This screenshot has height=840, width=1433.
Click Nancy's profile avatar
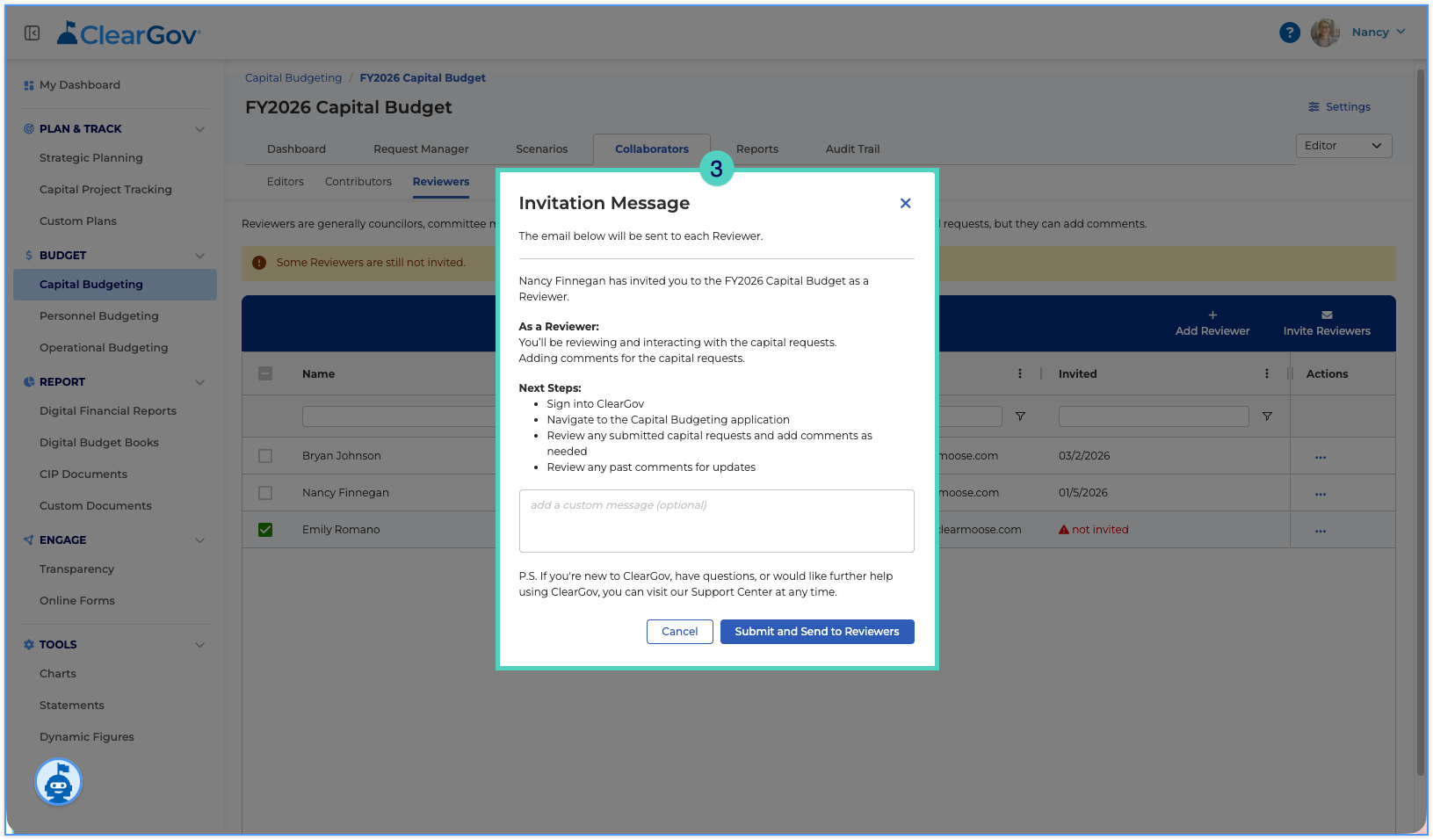pos(1325,33)
